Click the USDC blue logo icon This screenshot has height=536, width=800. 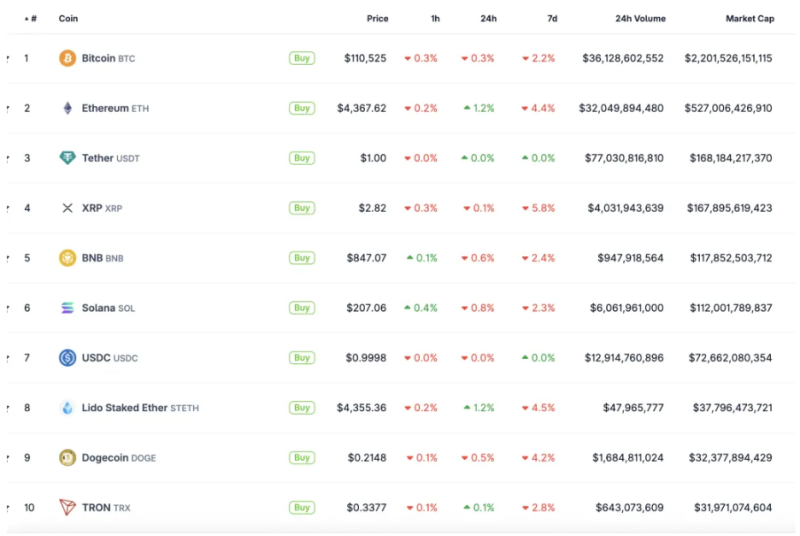(67, 358)
